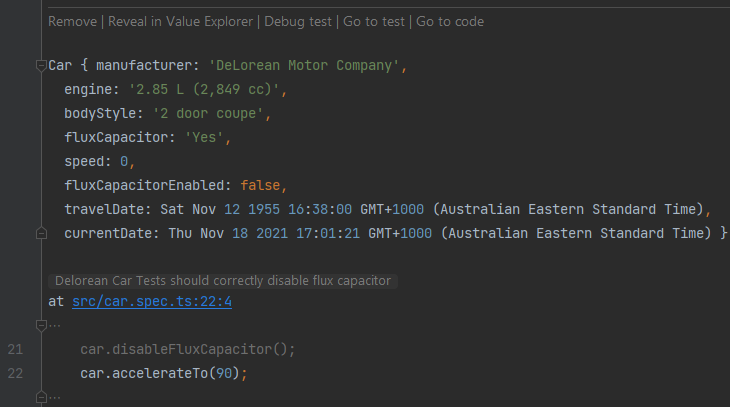Expand folded code above line 21
The image size is (730, 407).
(41, 325)
